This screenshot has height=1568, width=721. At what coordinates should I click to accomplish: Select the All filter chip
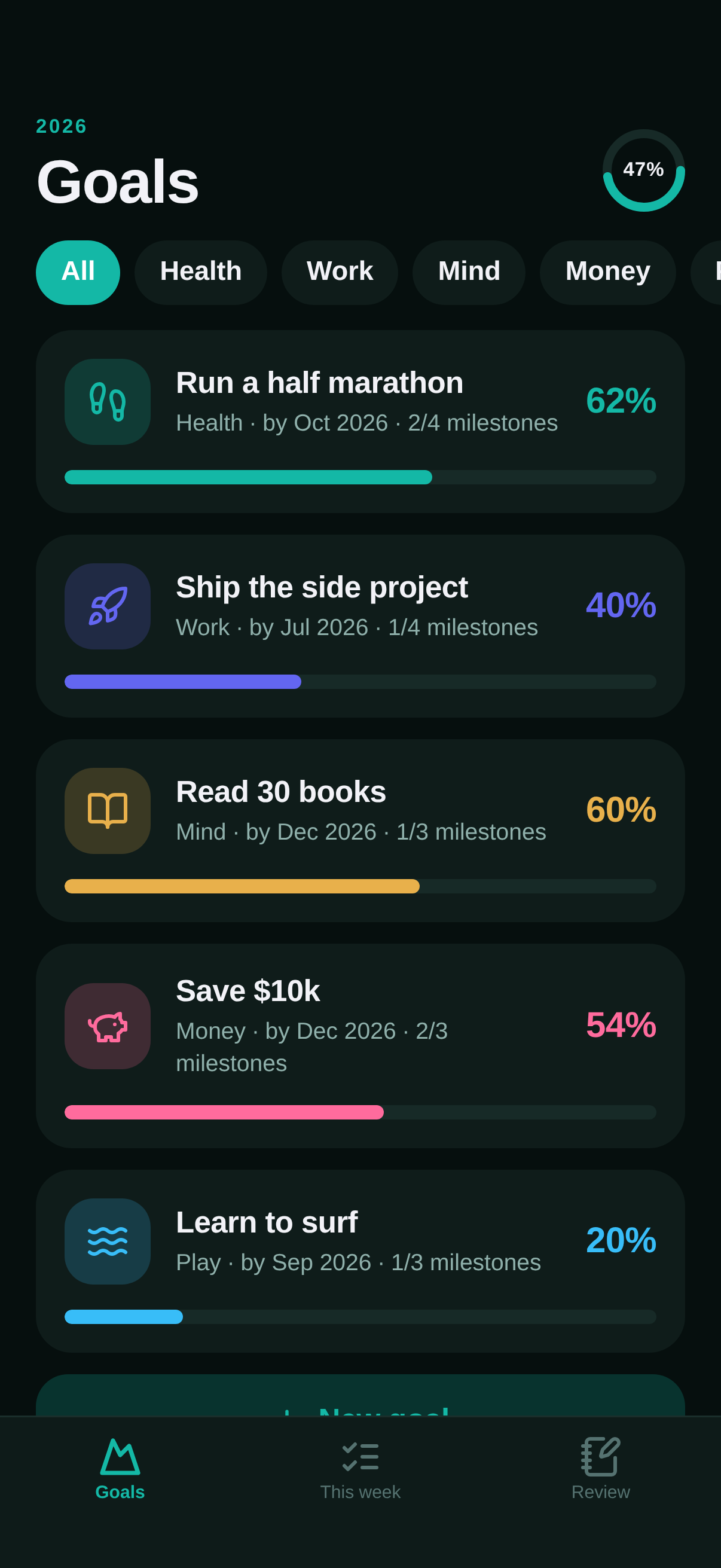pyautogui.click(x=78, y=272)
